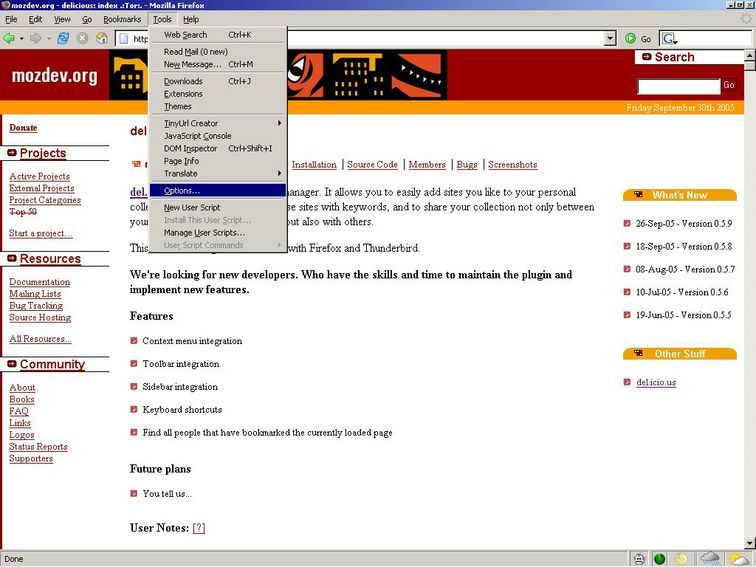Open the address bar URL history dropdown
This screenshot has height=567, width=756.
pyautogui.click(x=610, y=39)
